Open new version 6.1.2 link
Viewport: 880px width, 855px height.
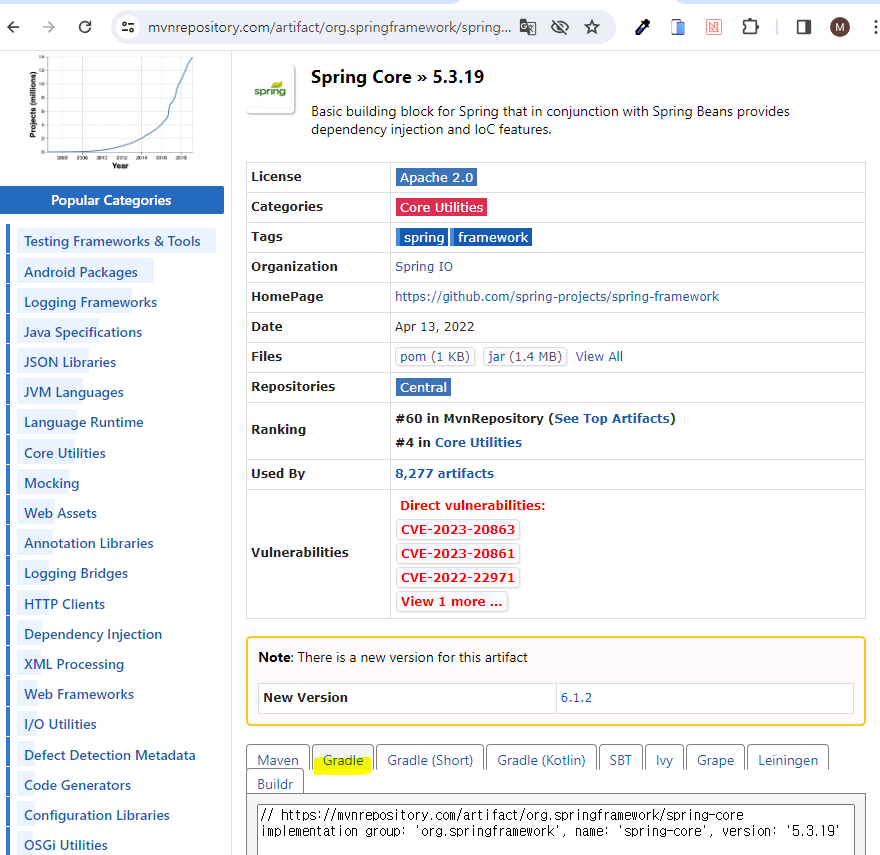576,698
